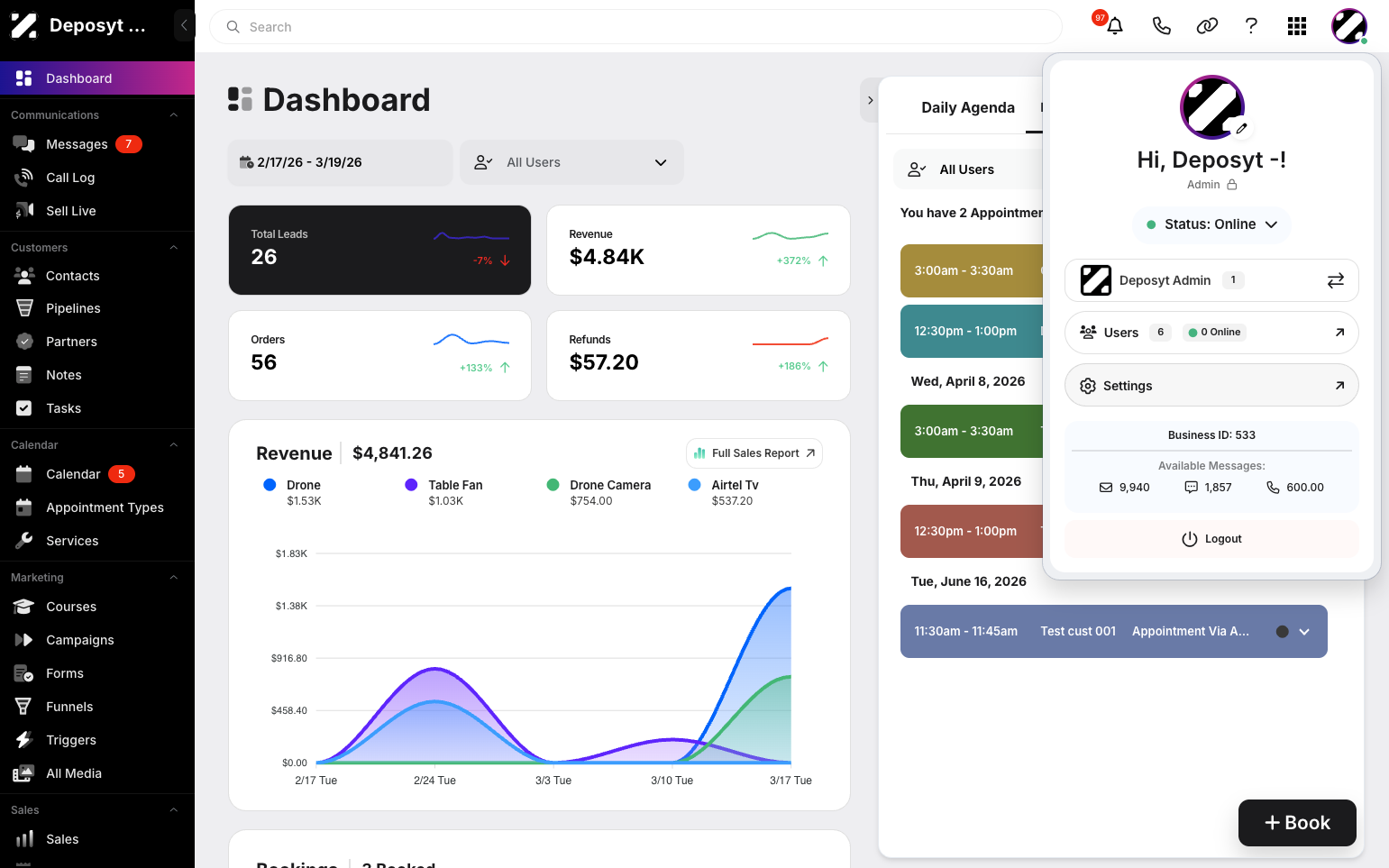Click the Triggers lightning icon in sidebar
This screenshot has height=868, width=1389.
(x=24, y=740)
